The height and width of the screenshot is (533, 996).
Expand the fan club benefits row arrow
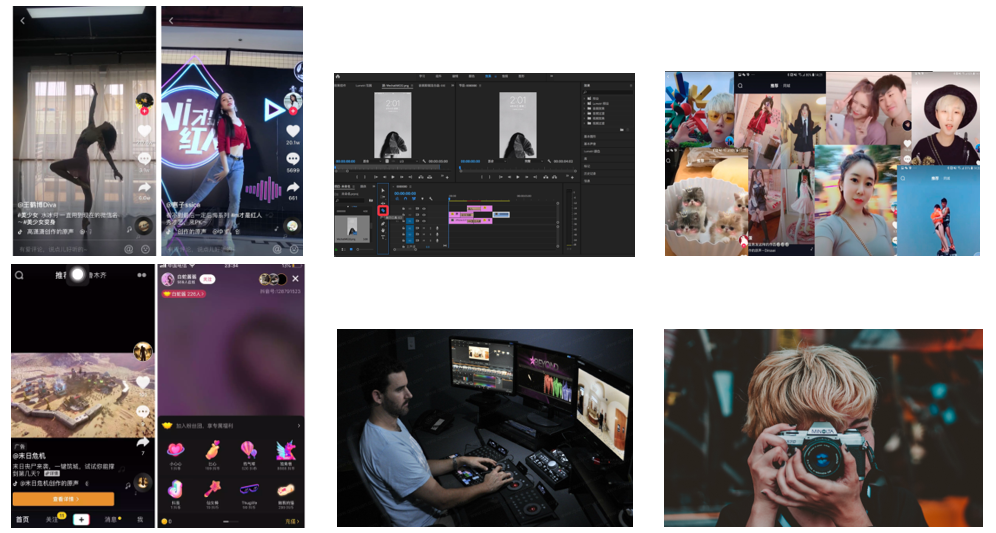[x=296, y=425]
